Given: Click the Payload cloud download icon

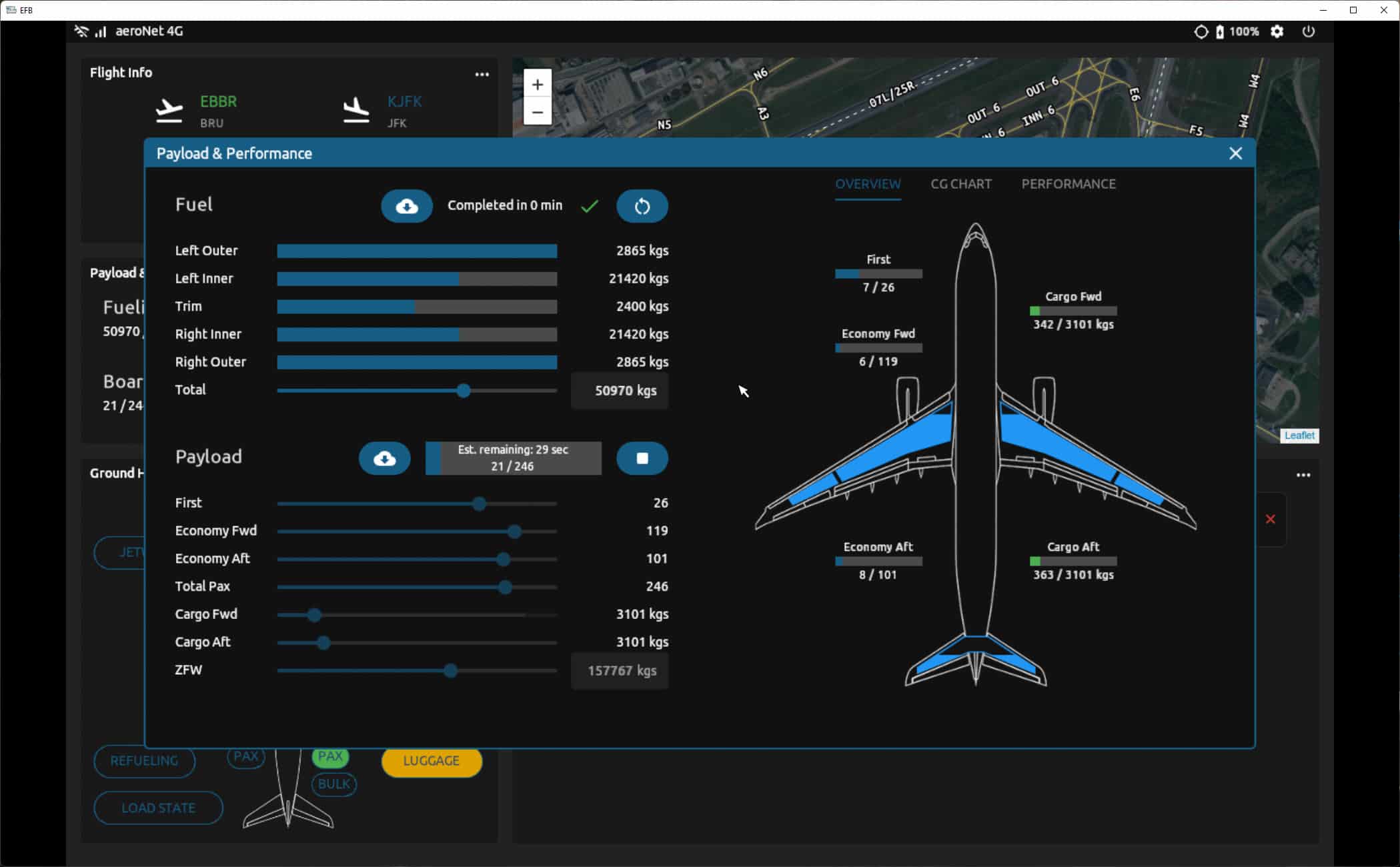Looking at the screenshot, I should tap(384, 459).
